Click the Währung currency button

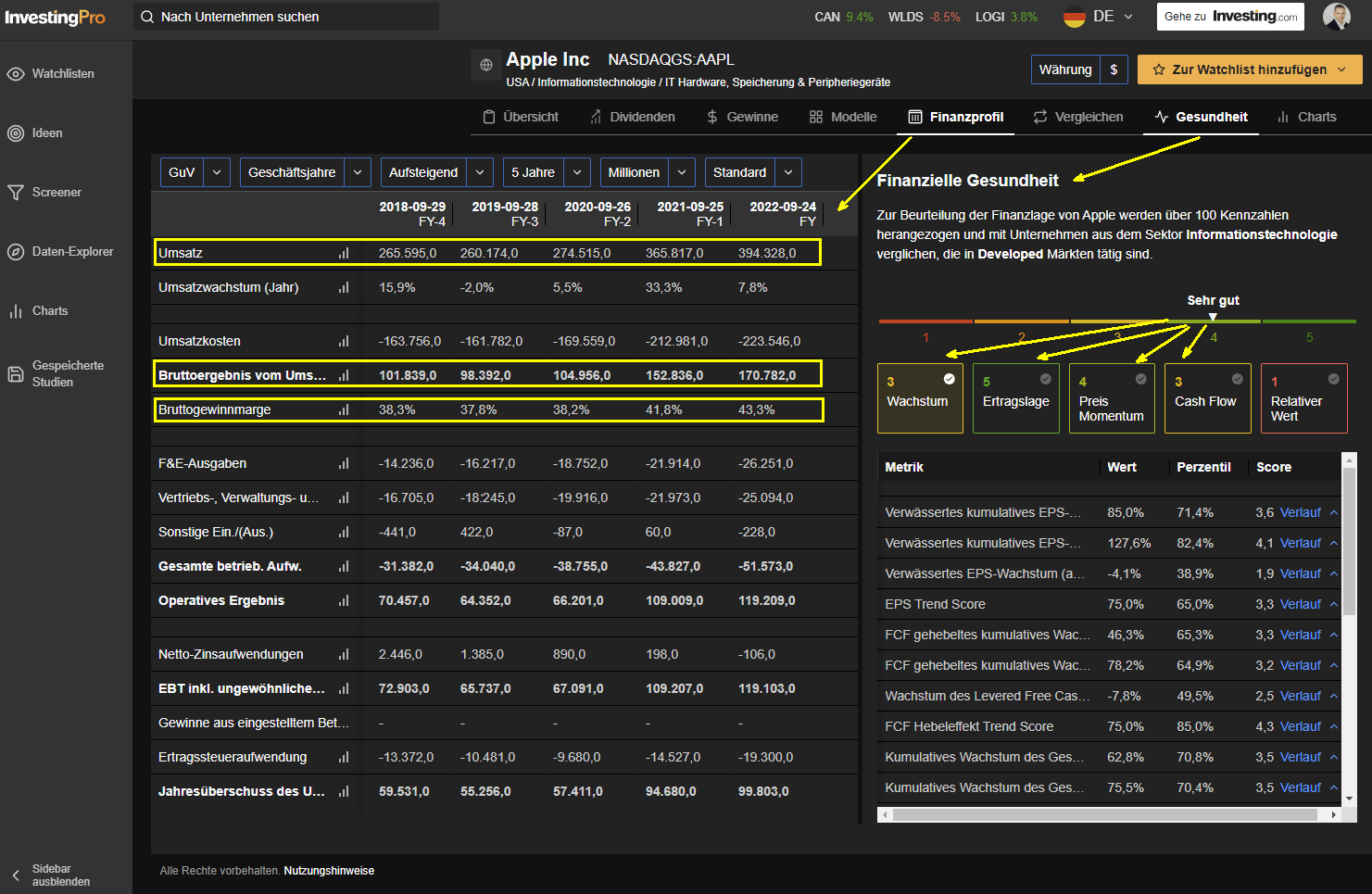tap(1078, 69)
